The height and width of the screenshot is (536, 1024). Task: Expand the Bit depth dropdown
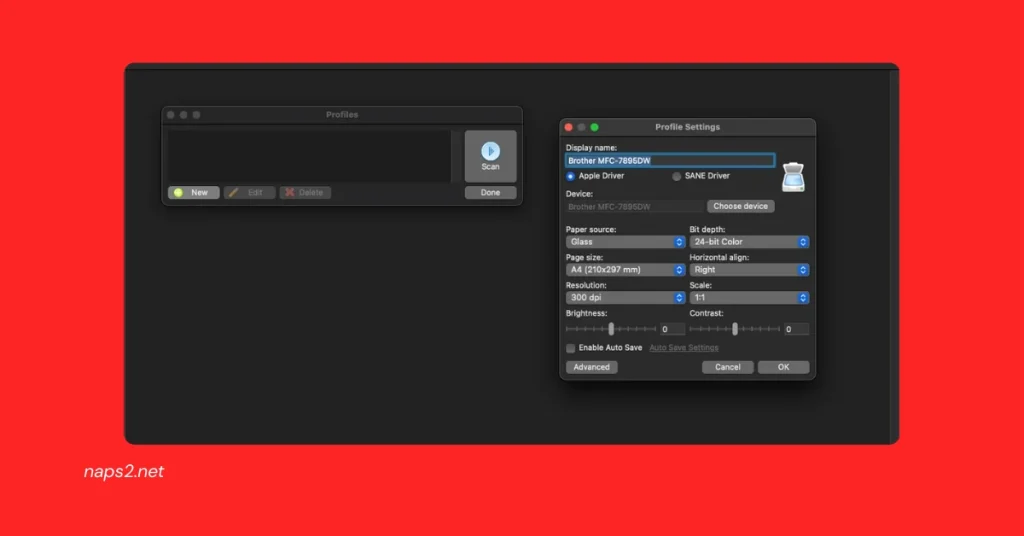coord(749,242)
